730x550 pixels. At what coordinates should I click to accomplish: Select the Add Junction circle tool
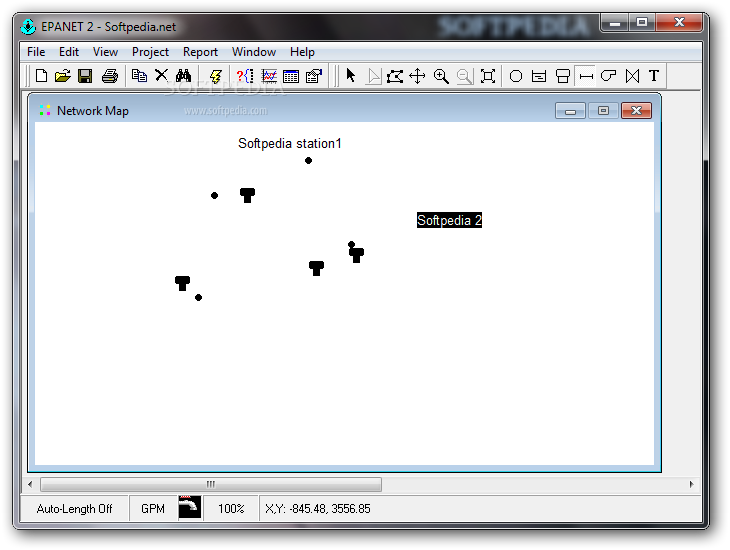[516, 75]
